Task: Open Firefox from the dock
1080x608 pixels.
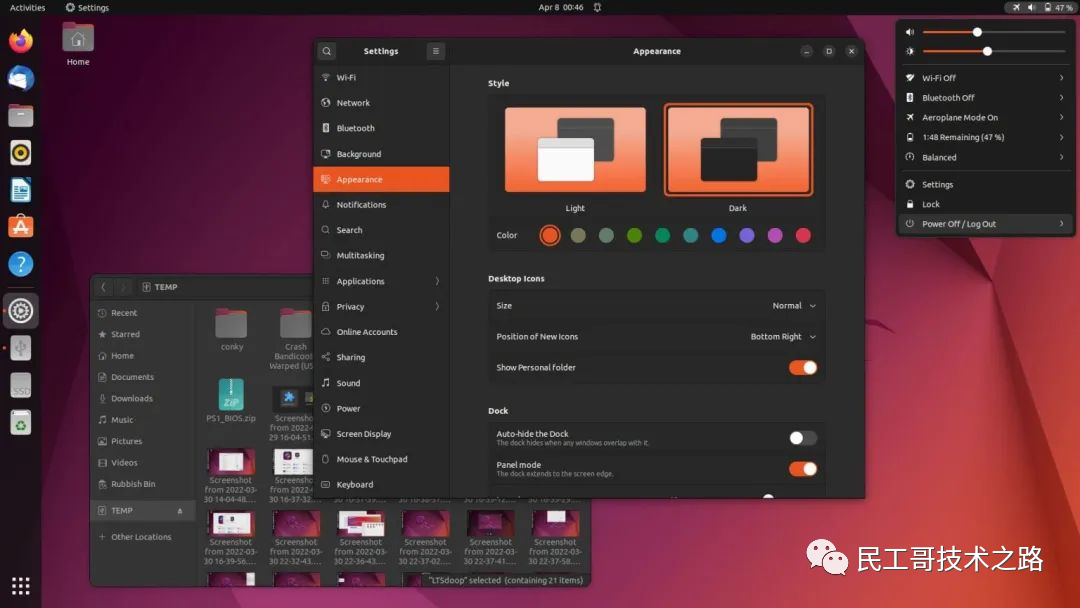Action: pos(21,41)
